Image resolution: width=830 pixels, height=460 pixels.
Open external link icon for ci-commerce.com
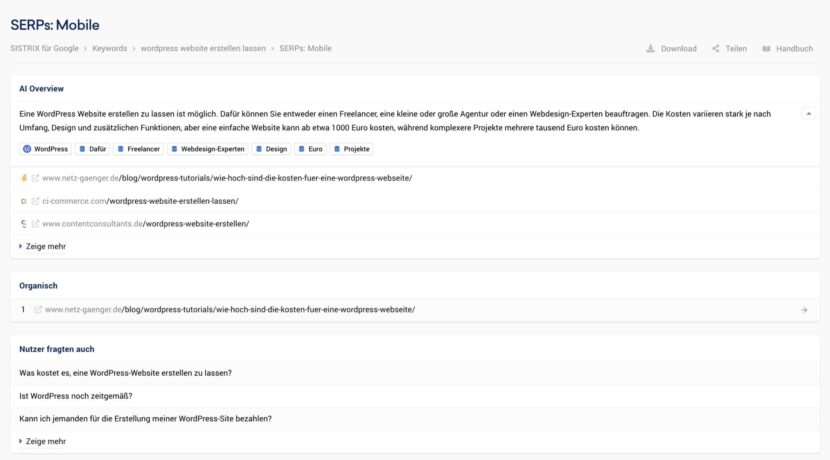coord(35,201)
